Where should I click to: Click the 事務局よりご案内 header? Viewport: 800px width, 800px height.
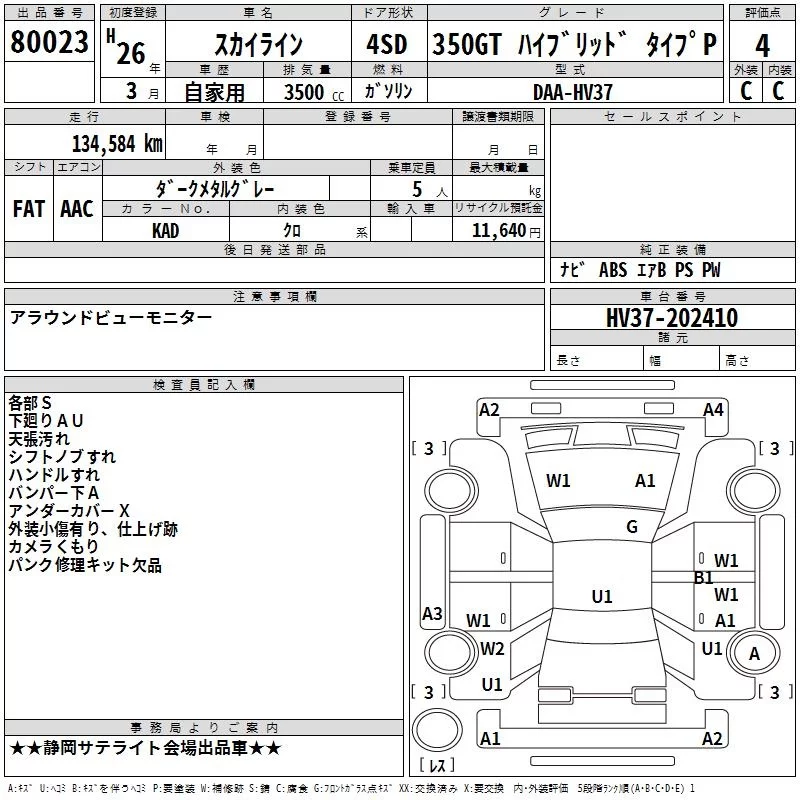tap(204, 728)
